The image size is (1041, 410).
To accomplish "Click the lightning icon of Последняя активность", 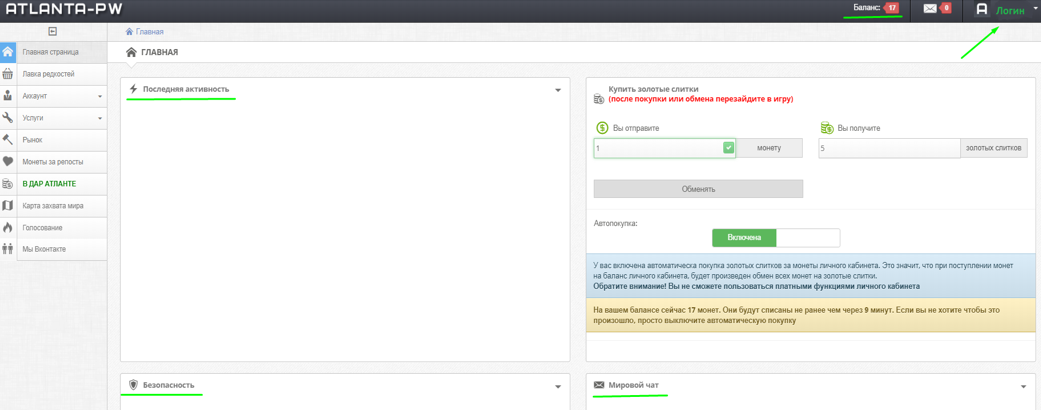I will pos(133,89).
